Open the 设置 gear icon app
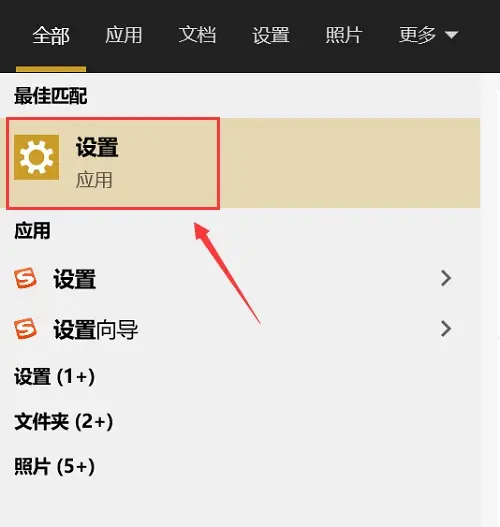500x527 pixels. click(37, 157)
